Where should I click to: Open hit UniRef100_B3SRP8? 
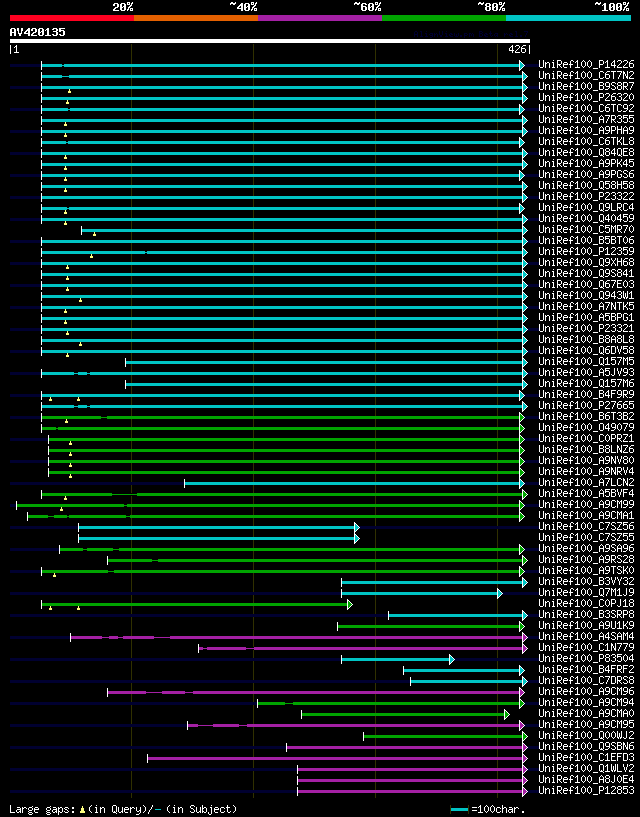(586, 614)
